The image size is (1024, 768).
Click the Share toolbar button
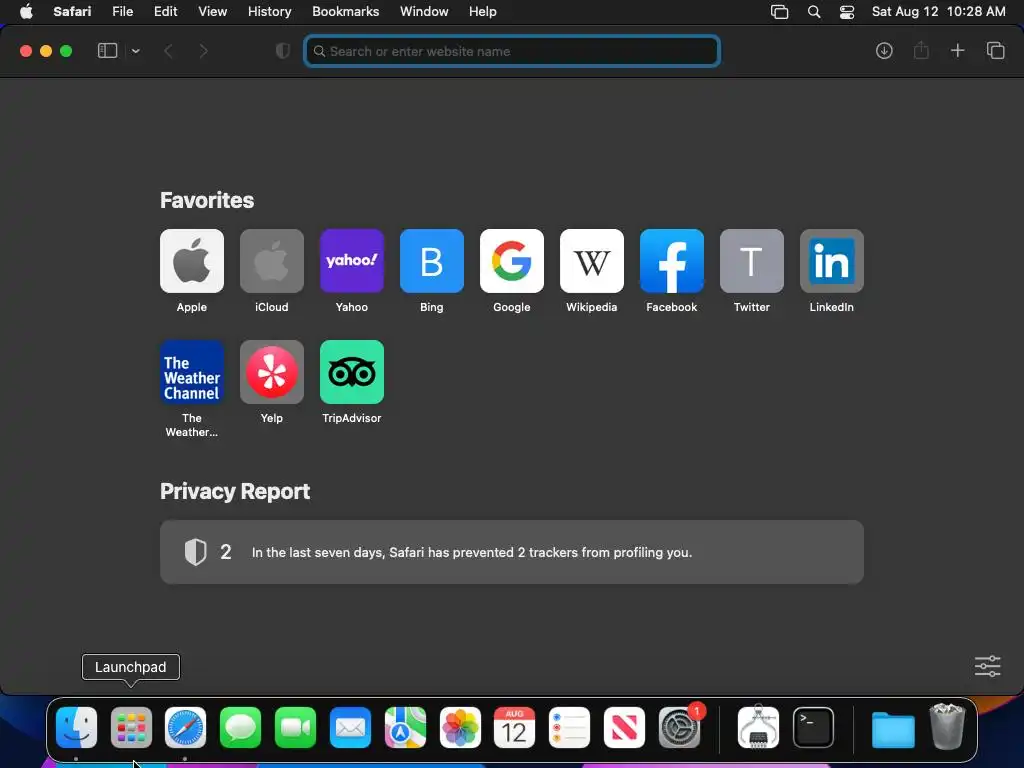click(x=921, y=50)
